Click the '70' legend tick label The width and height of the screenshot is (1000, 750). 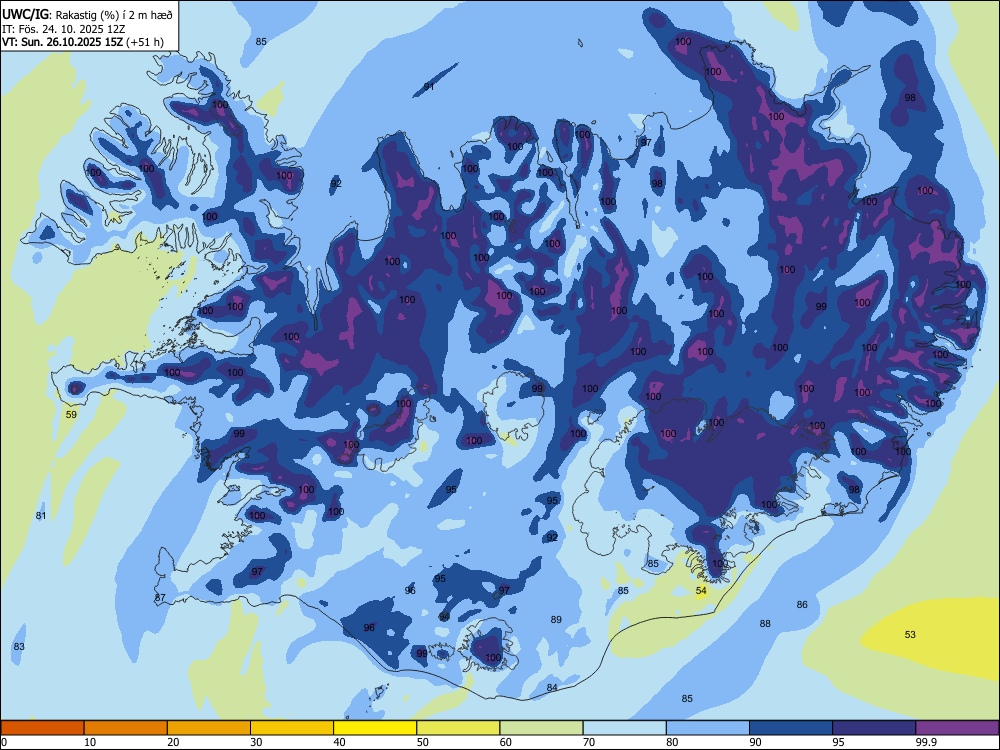pyautogui.click(x=589, y=742)
